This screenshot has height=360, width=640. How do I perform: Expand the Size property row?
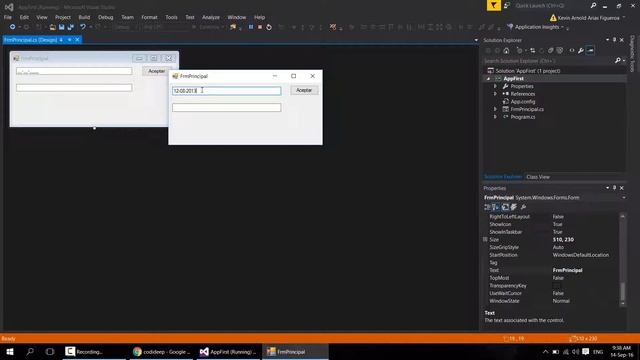pos(485,240)
